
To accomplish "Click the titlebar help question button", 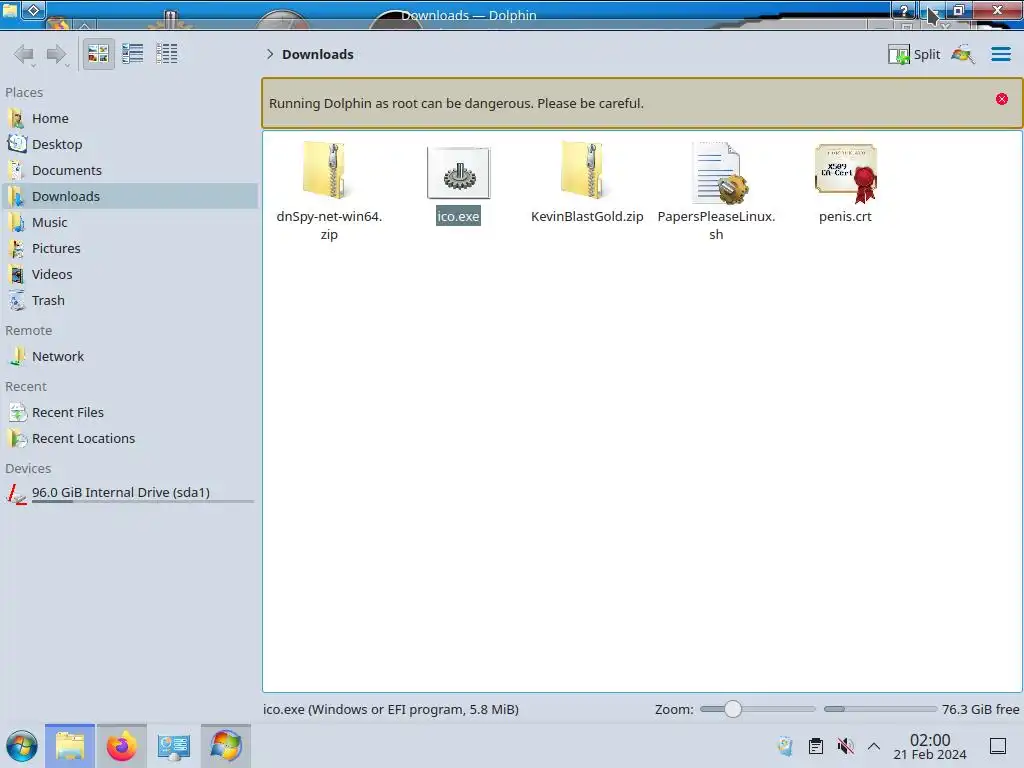I will coord(904,10).
